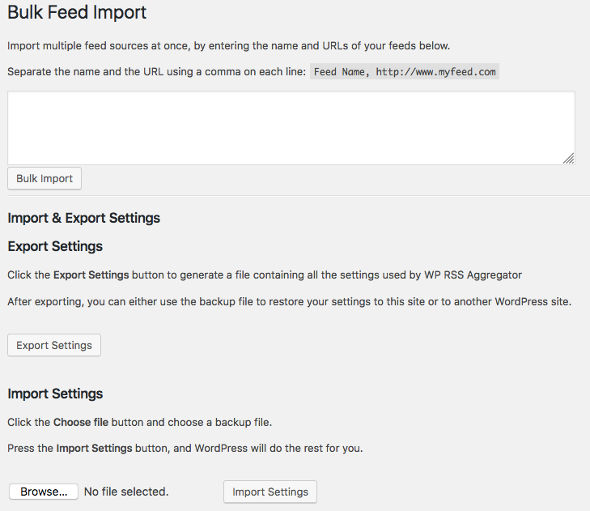Click inside the bulk feed import text area

(291, 128)
